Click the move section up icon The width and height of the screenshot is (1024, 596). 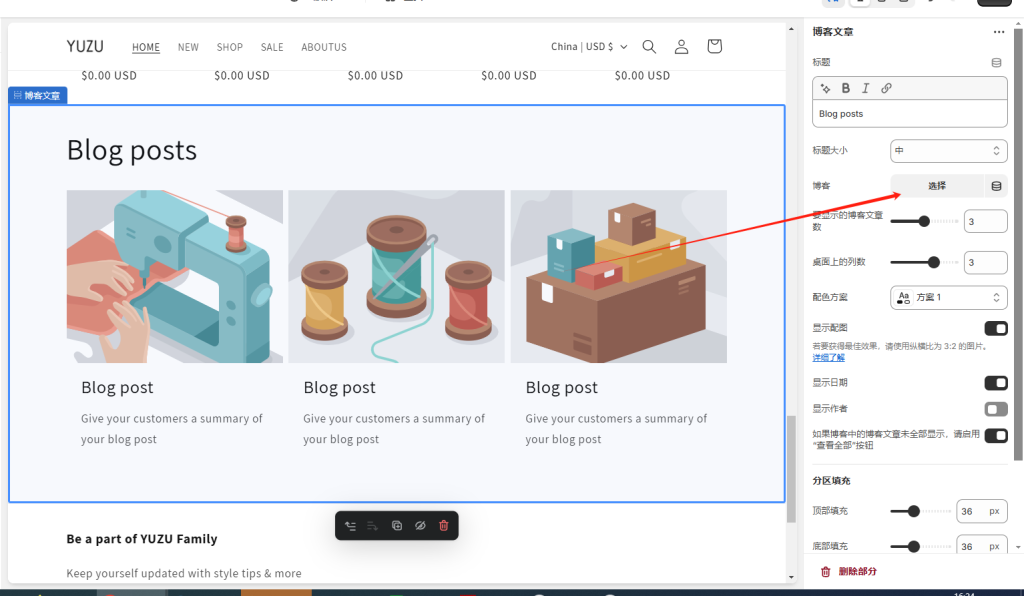[x=350, y=526]
